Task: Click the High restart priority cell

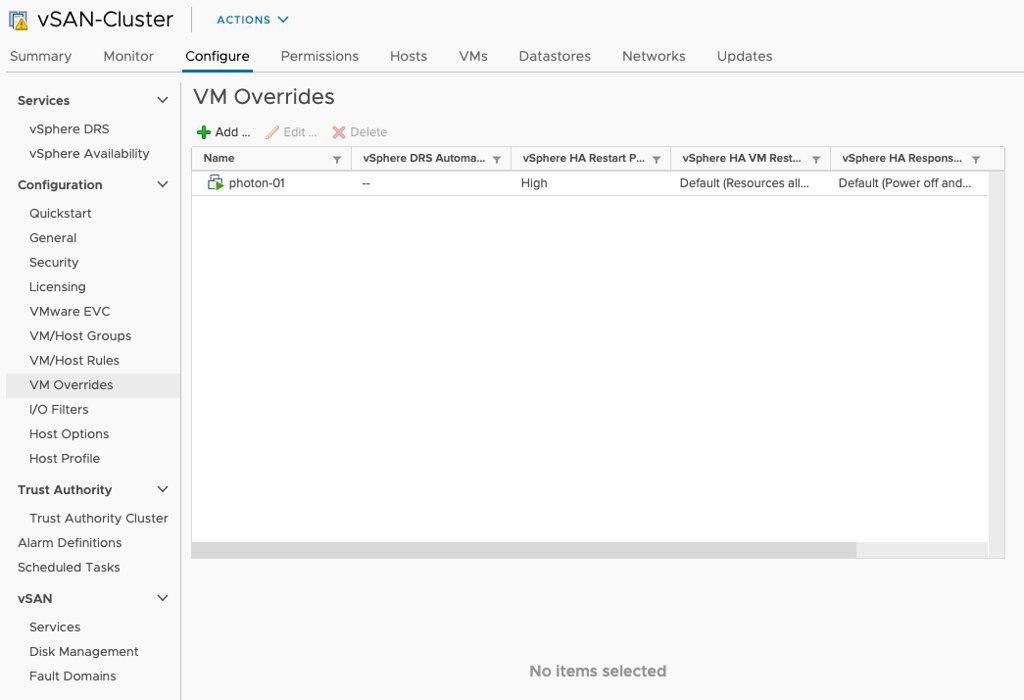Action: coord(534,183)
